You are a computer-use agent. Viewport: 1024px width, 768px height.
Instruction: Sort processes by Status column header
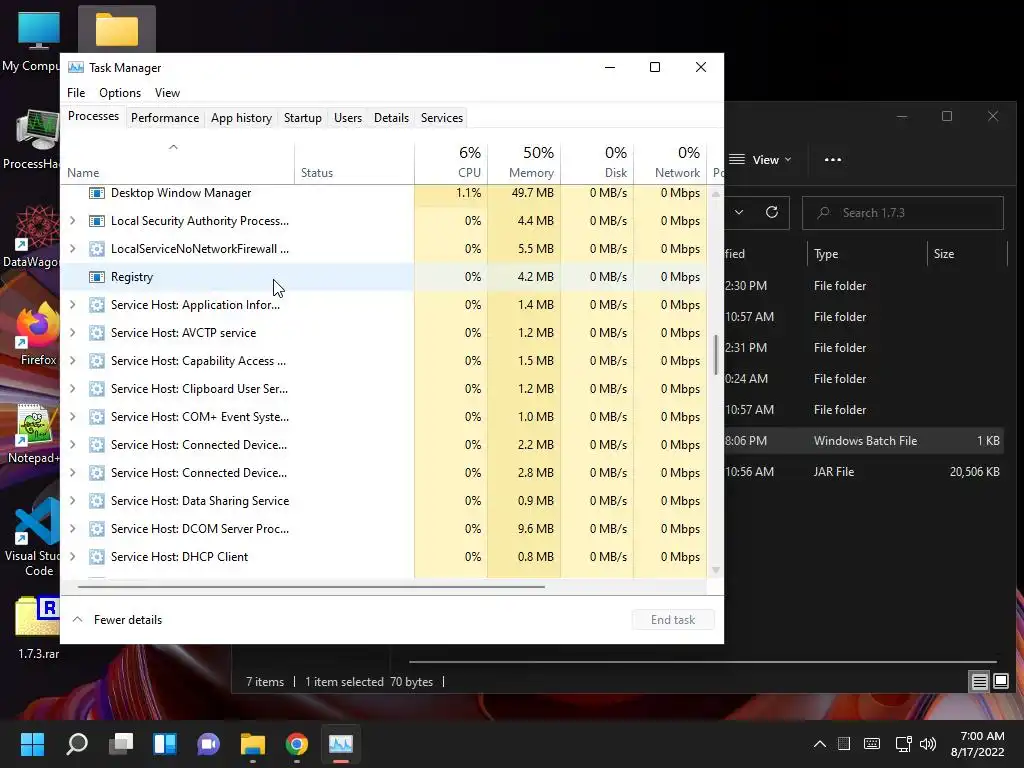(x=354, y=162)
